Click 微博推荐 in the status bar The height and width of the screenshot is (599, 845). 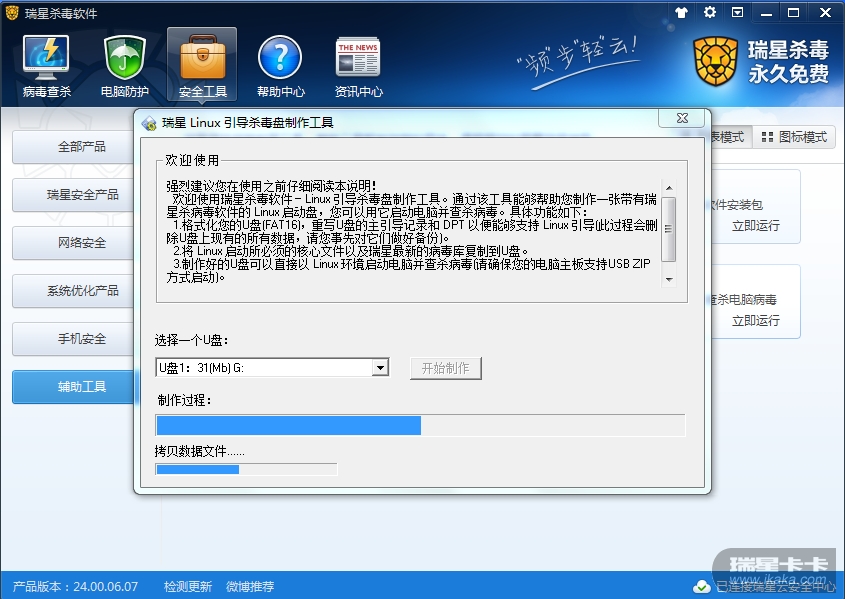point(250,587)
